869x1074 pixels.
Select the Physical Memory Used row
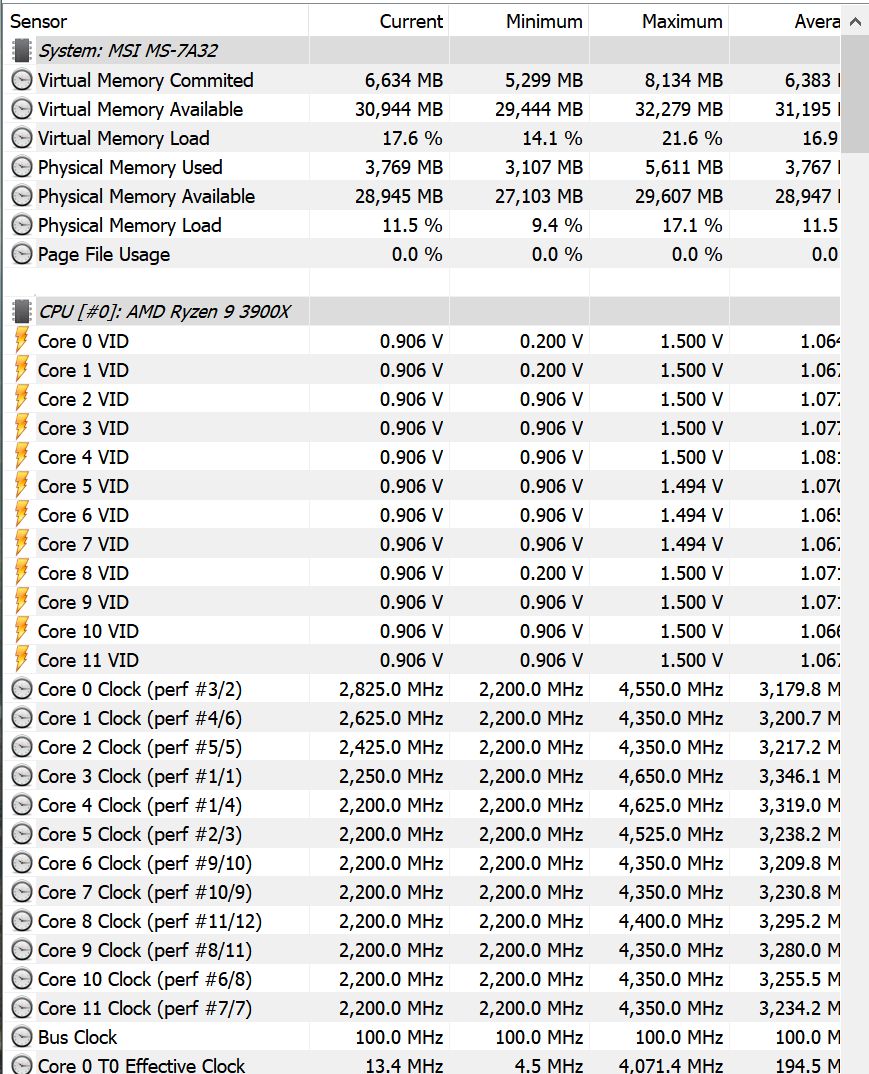coord(130,167)
